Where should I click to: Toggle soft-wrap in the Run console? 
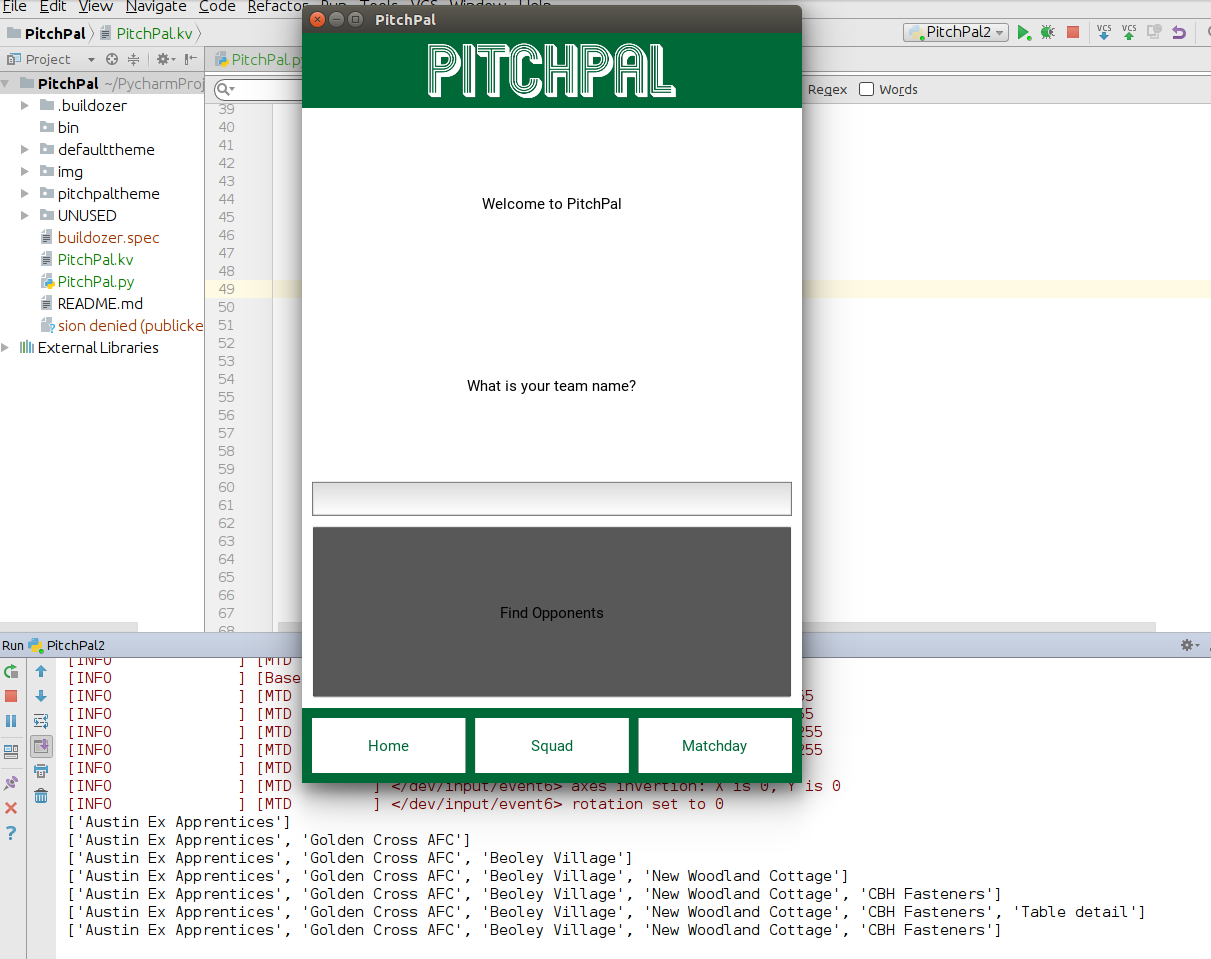click(x=41, y=721)
